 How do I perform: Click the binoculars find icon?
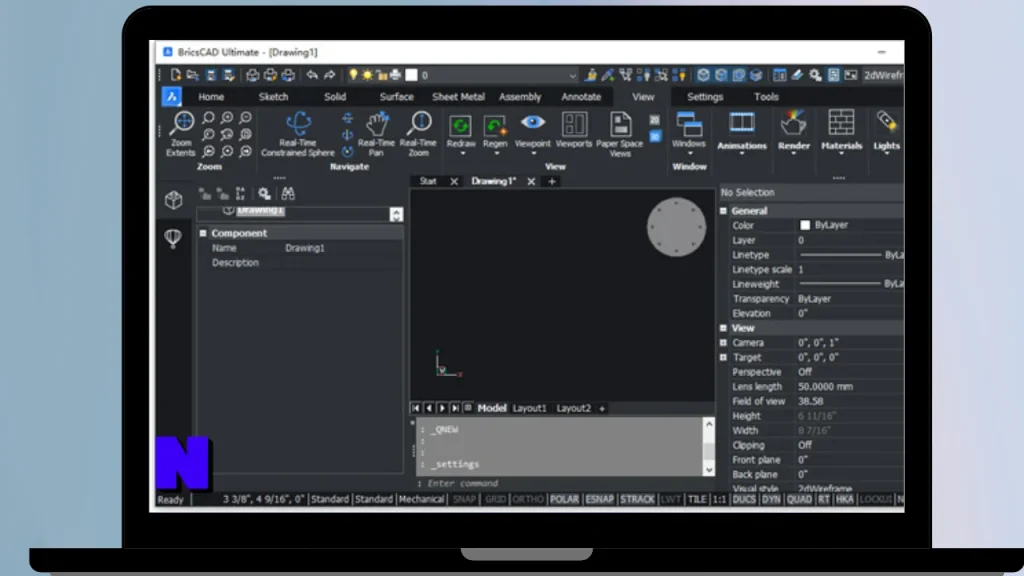tap(288, 193)
